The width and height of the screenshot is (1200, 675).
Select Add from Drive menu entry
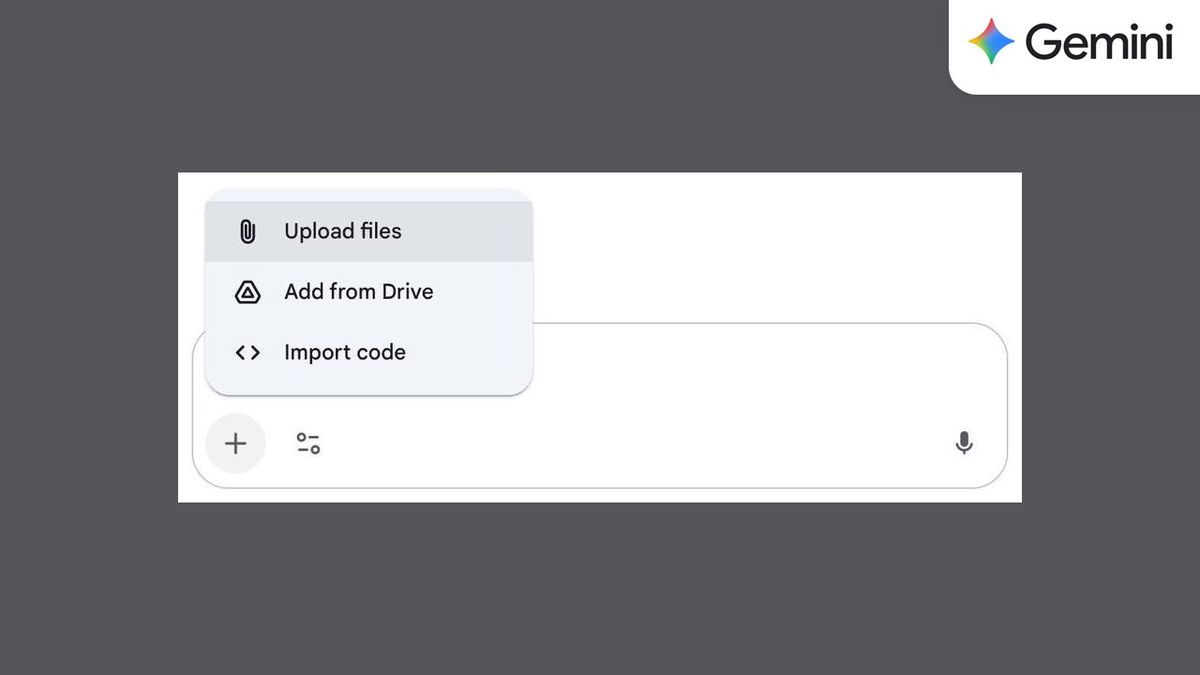coord(358,292)
